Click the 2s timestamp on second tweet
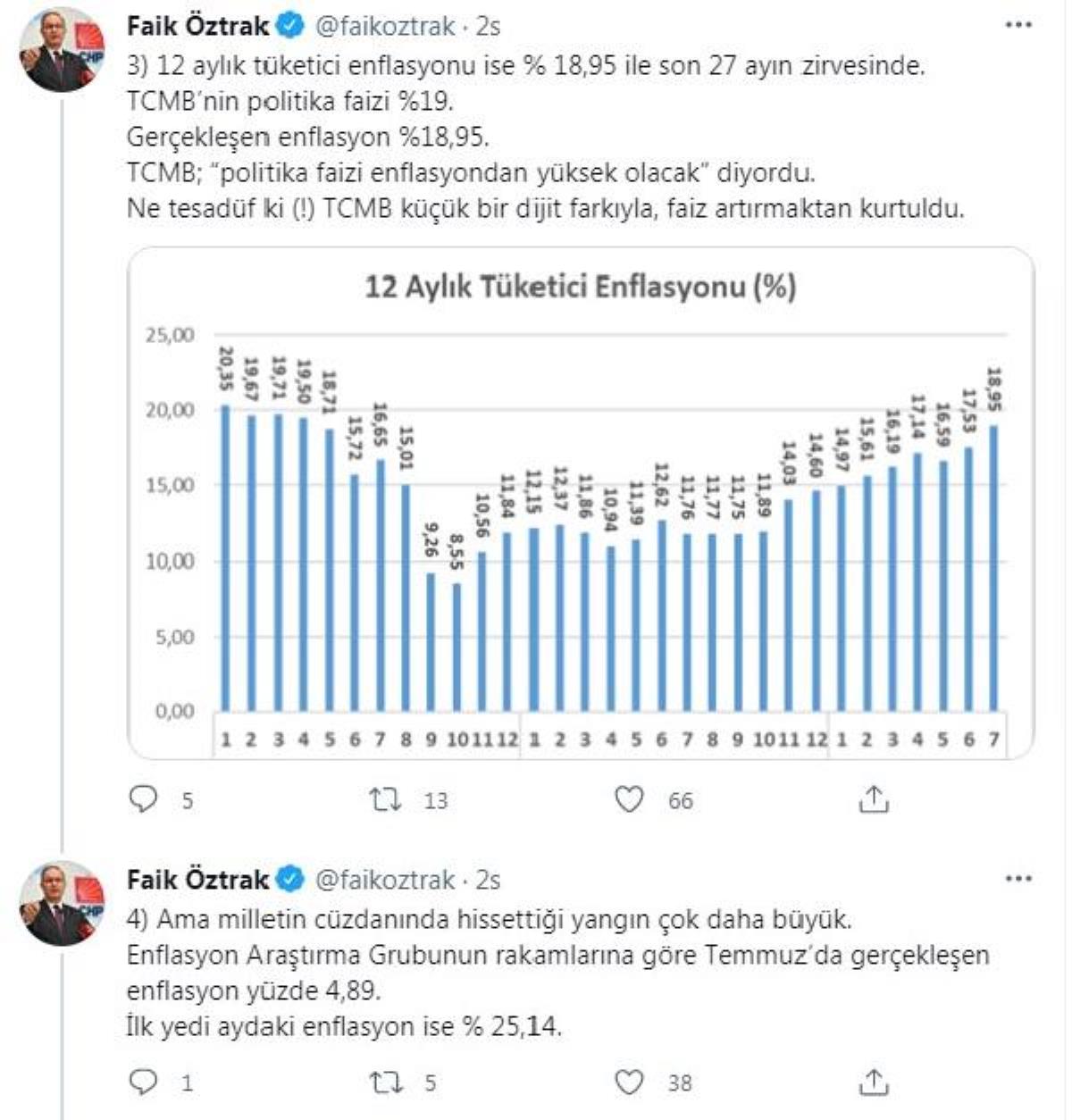This screenshot has width=1072, height=1120. tap(488, 880)
